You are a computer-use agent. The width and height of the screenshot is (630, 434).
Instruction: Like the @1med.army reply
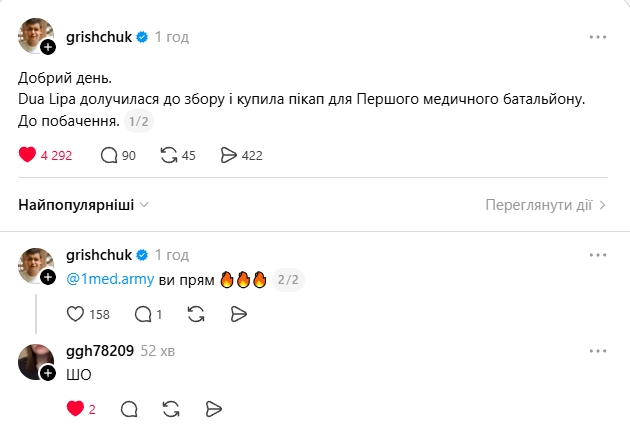click(75, 314)
